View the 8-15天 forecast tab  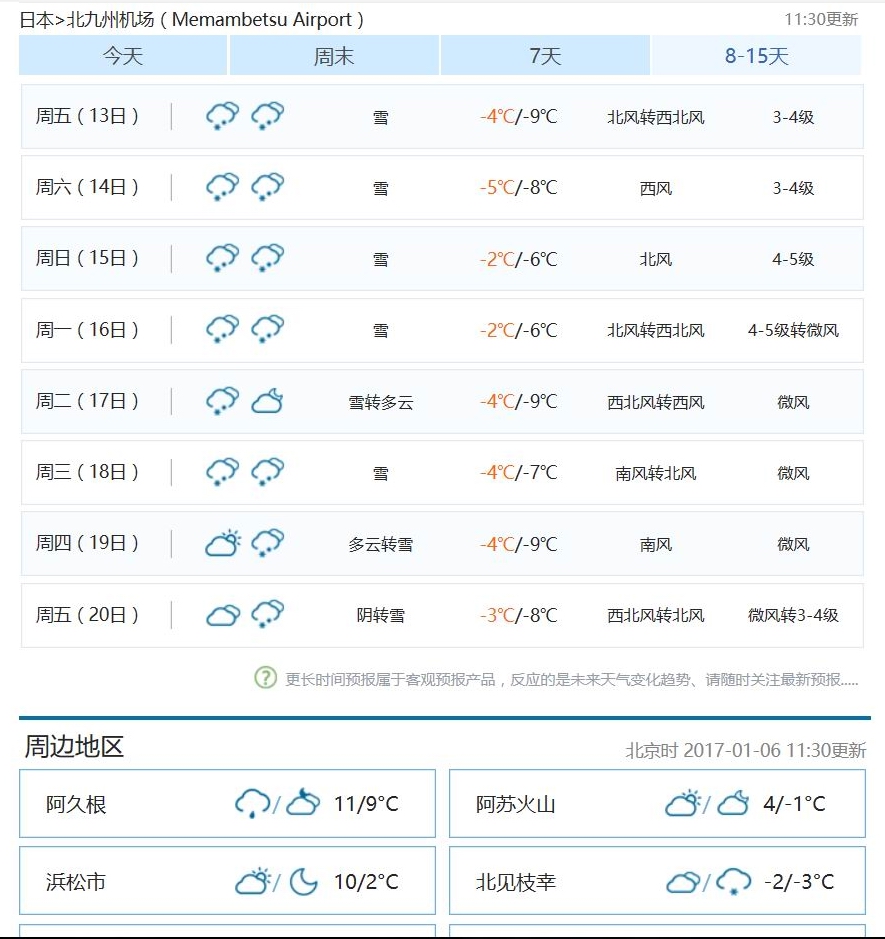(758, 55)
